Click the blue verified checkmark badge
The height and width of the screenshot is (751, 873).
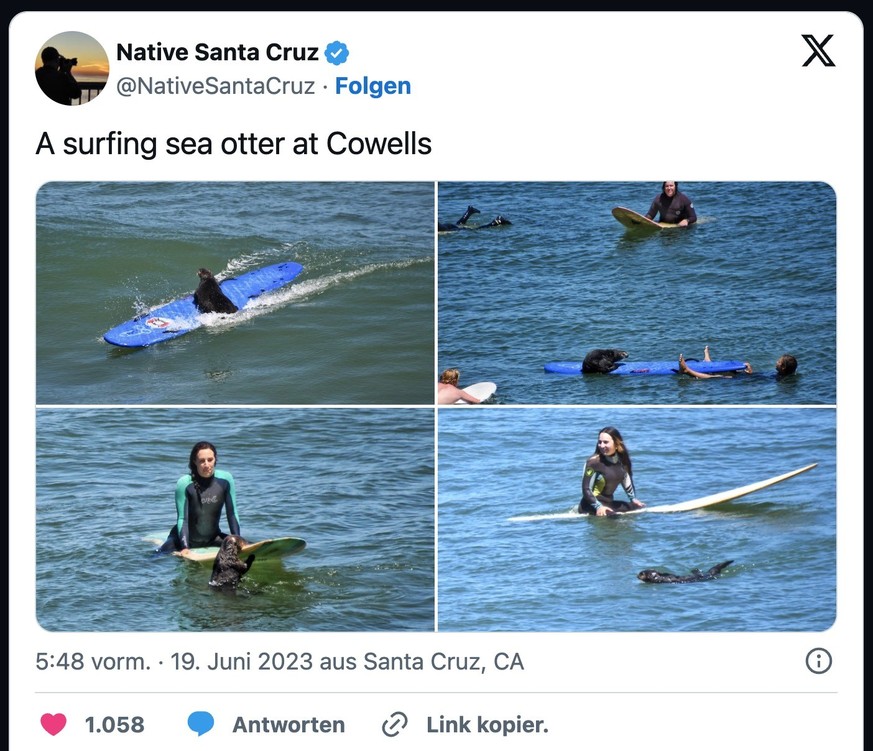(x=338, y=52)
